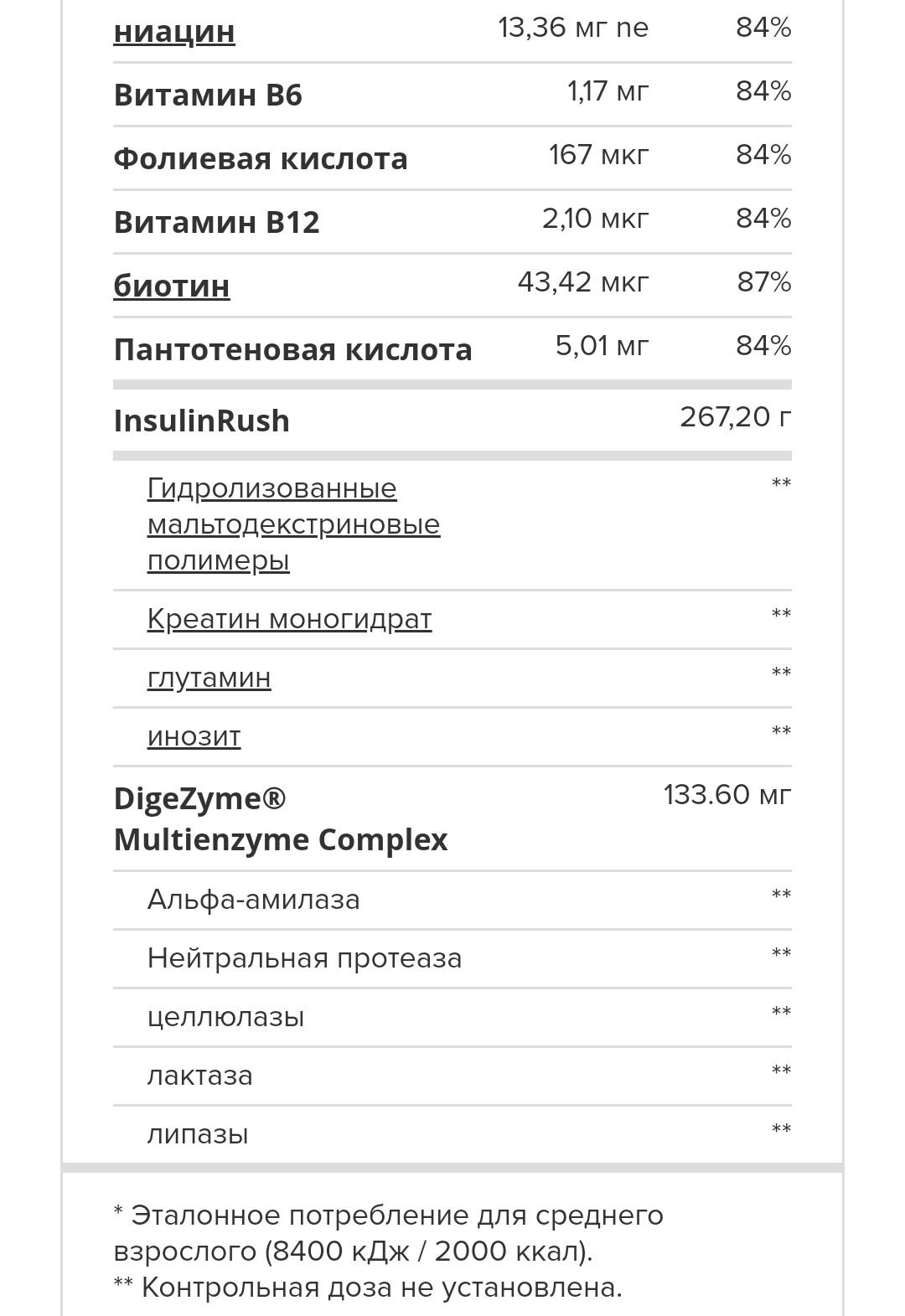The width and height of the screenshot is (905, 1316).
Task: Select the Витамин B6 row label
Action: click(208, 95)
